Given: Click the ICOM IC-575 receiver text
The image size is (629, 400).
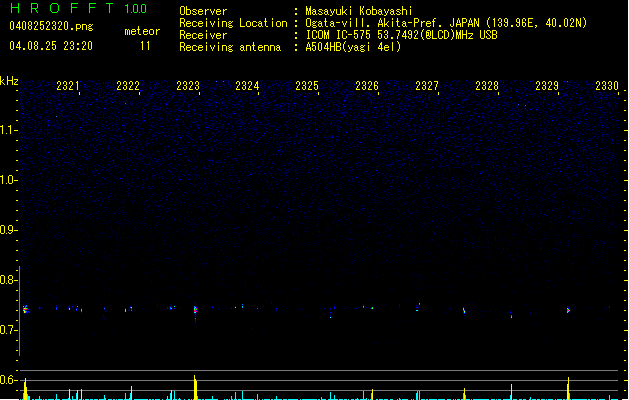Looking at the screenshot, I should [x=401, y=35].
